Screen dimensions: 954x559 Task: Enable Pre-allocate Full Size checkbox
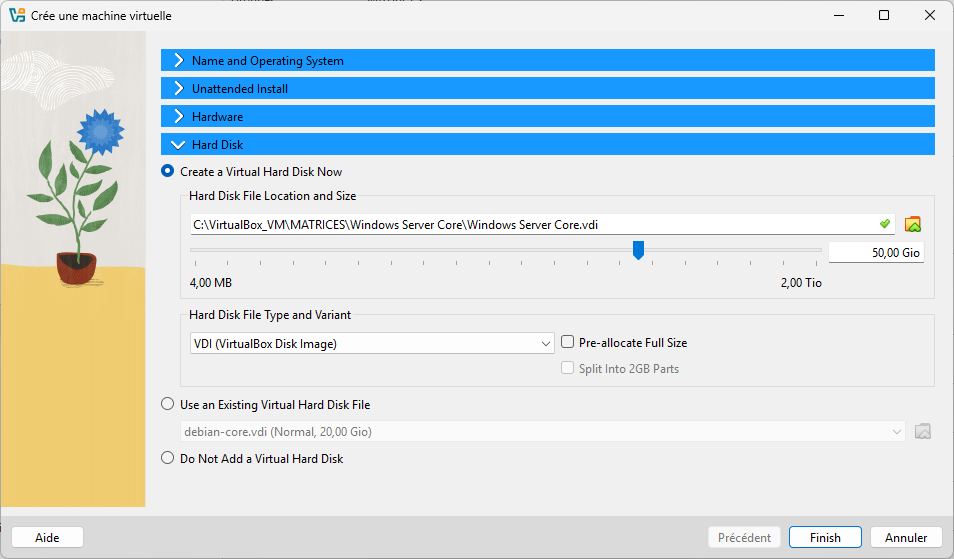(x=568, y=342)
